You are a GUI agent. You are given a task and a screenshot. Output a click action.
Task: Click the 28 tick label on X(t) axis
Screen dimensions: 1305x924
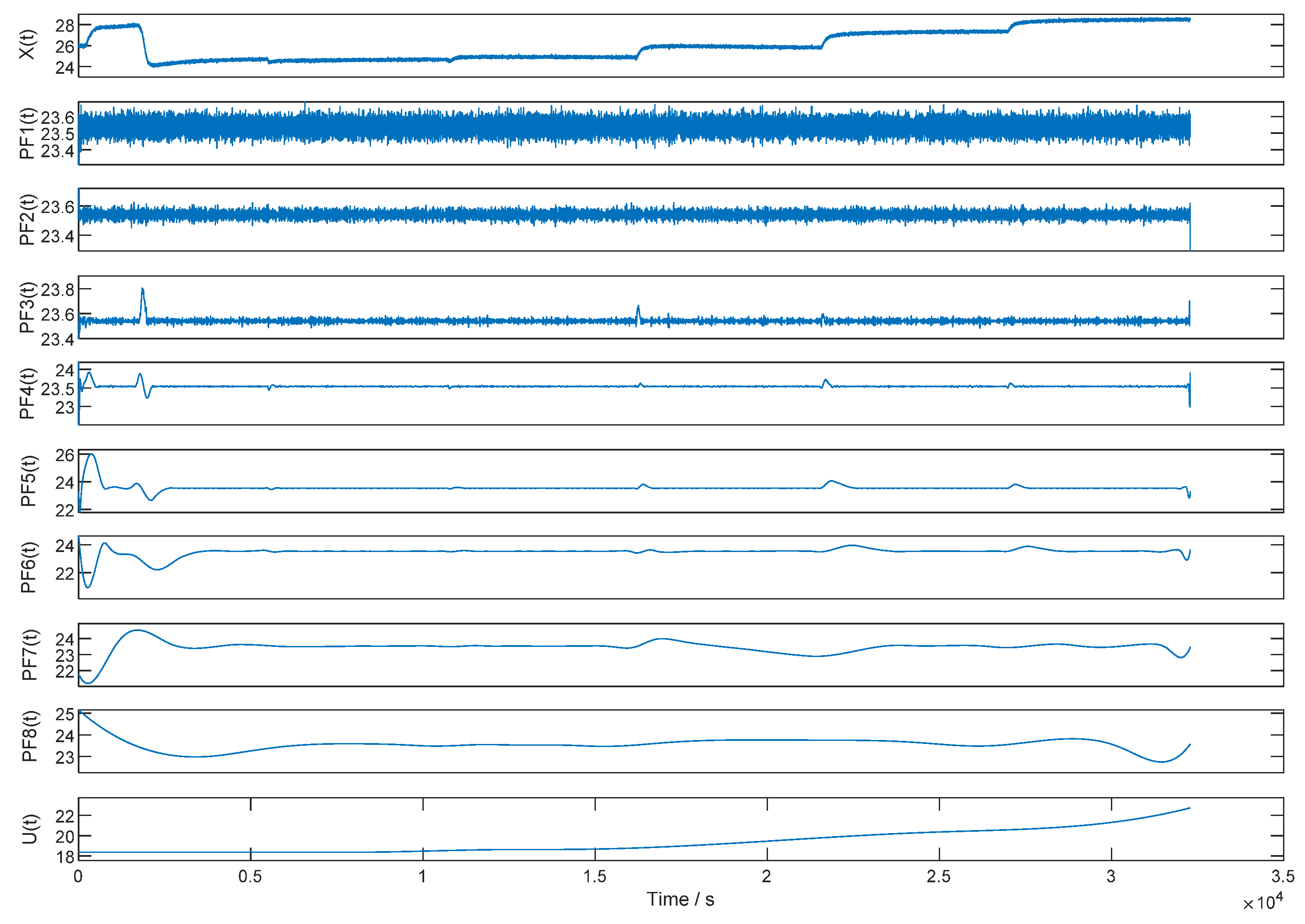click(x=65, y=25)
